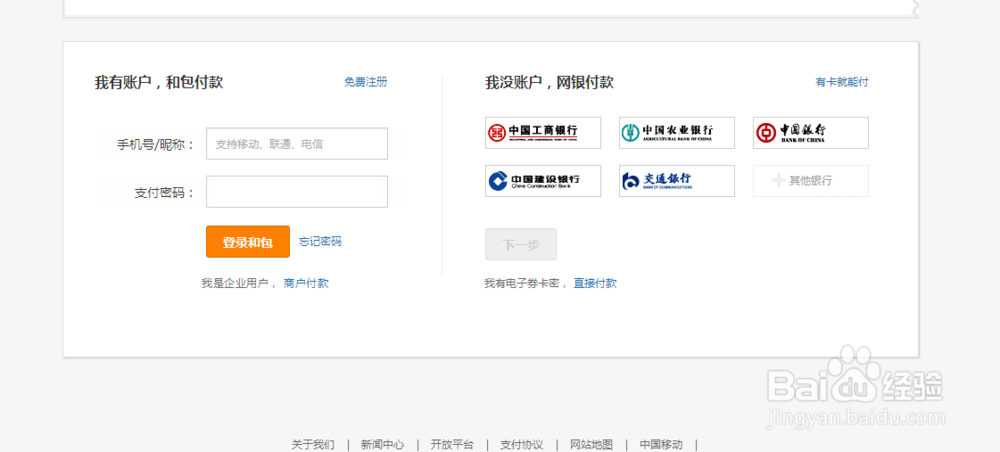Select 中国农业银行 bank option
Screen dimensions: 1000x452
677,133
